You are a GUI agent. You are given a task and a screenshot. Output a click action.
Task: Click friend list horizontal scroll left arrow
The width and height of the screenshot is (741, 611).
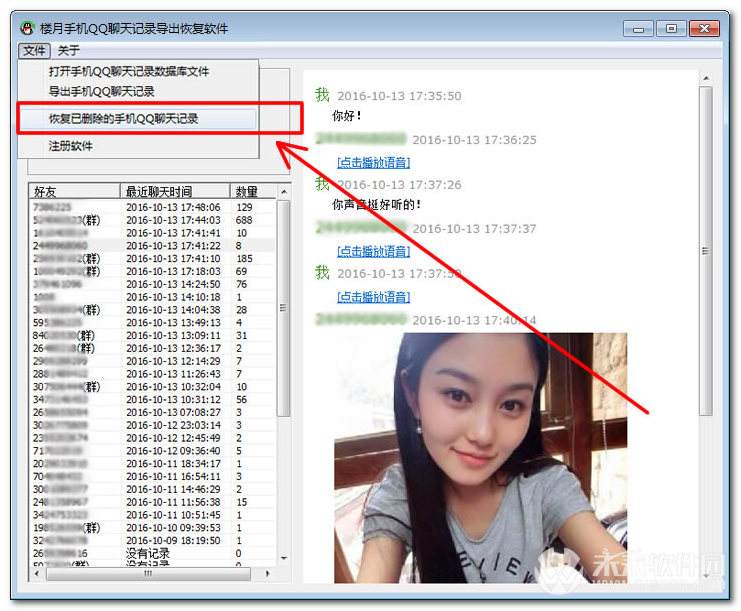tap(37, 574)
